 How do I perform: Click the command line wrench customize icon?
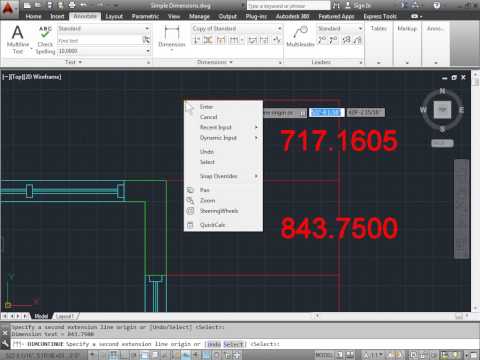(x=5, y=343)
